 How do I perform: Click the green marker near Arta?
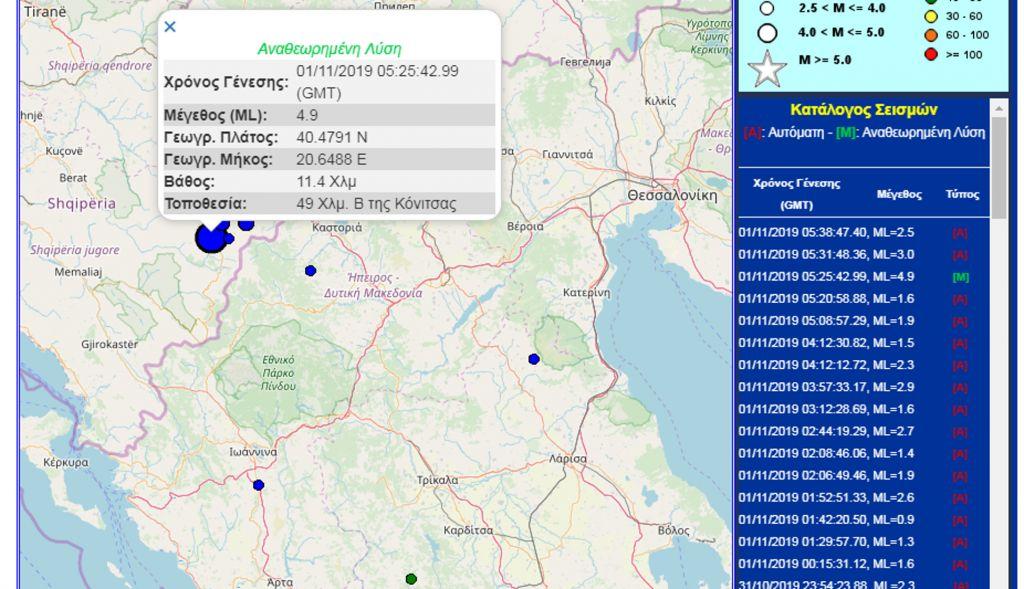411,579
